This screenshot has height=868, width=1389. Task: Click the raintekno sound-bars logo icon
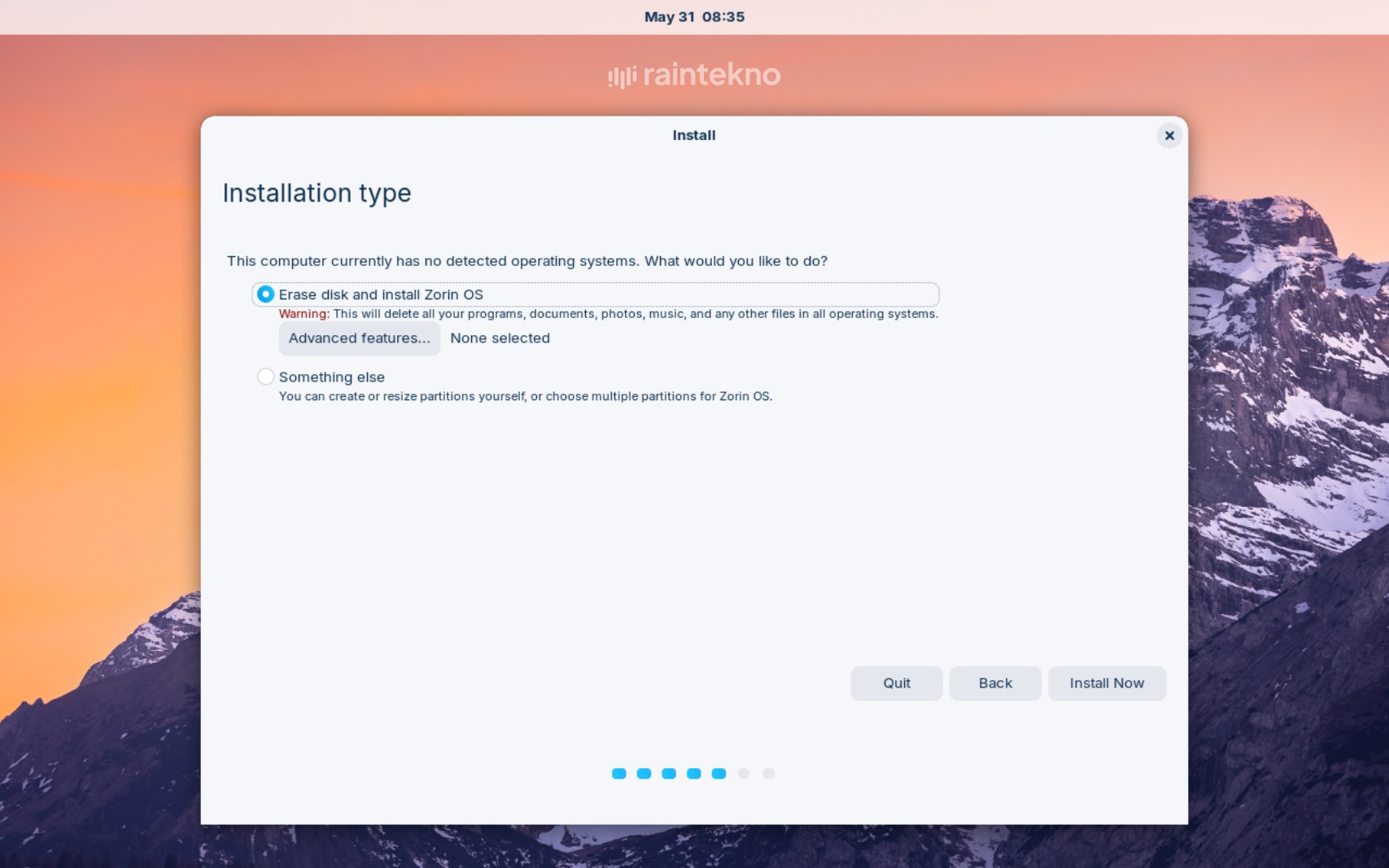622,76
